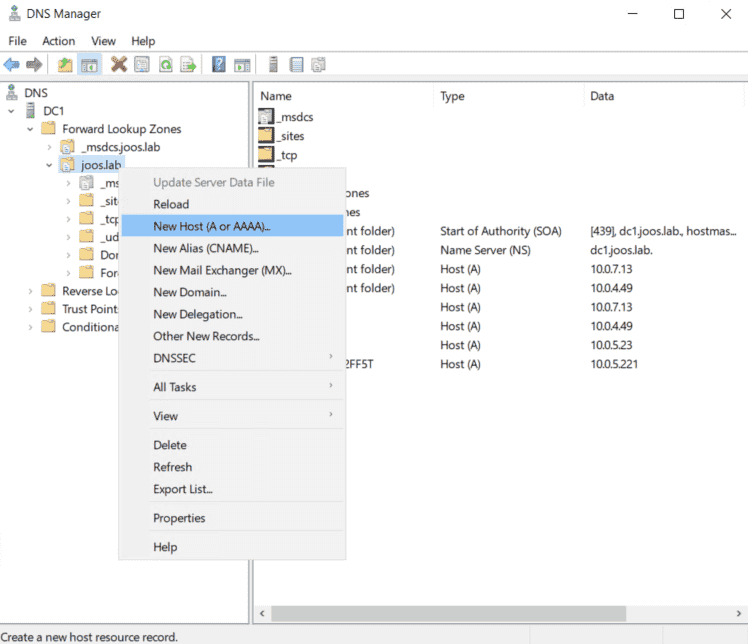Sort by the Data column header

663,96
